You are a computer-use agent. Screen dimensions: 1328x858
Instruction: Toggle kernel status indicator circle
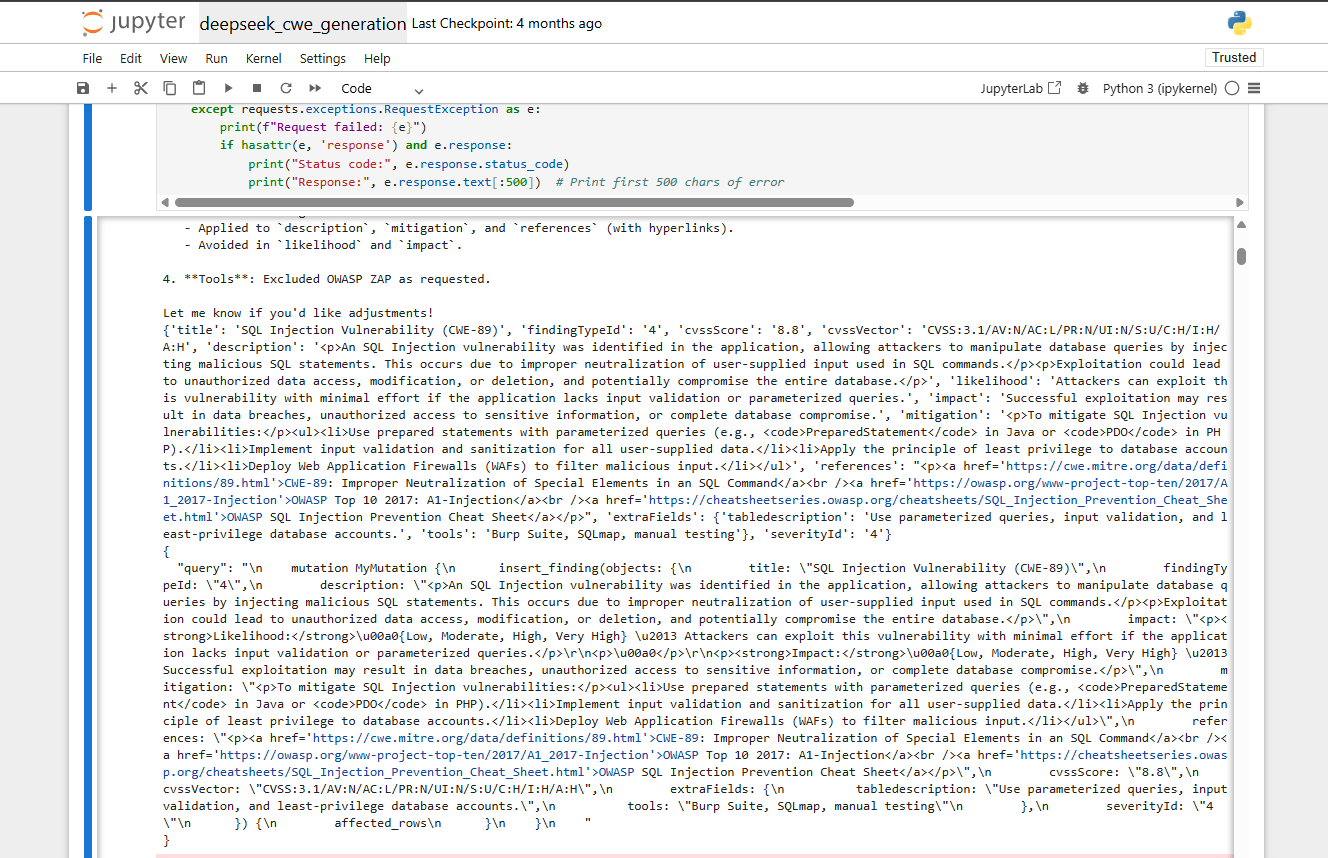pyautogui.click(x=1232, y=88)
